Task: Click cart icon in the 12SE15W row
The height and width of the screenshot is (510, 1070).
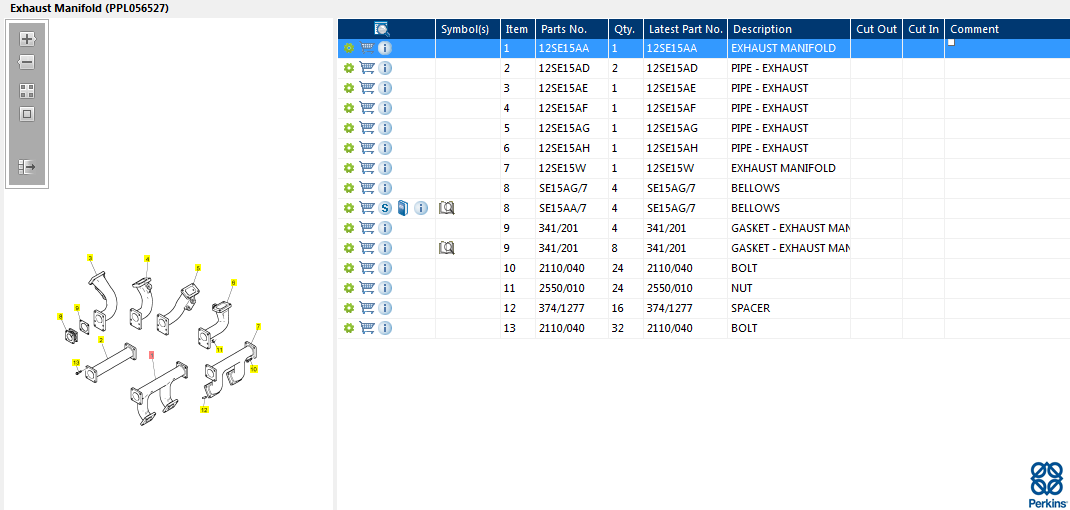Action: click(367, 167)
